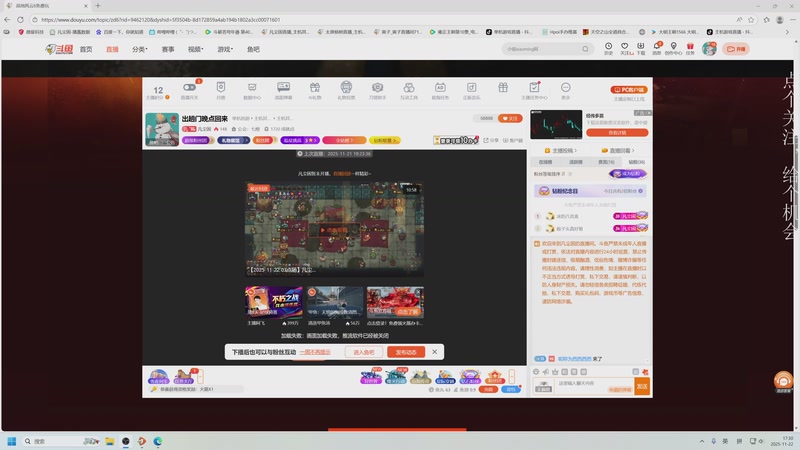Screen dimensions: 800x450
Task: Expand the 主播投稿 section
Action: click(561, 151)
